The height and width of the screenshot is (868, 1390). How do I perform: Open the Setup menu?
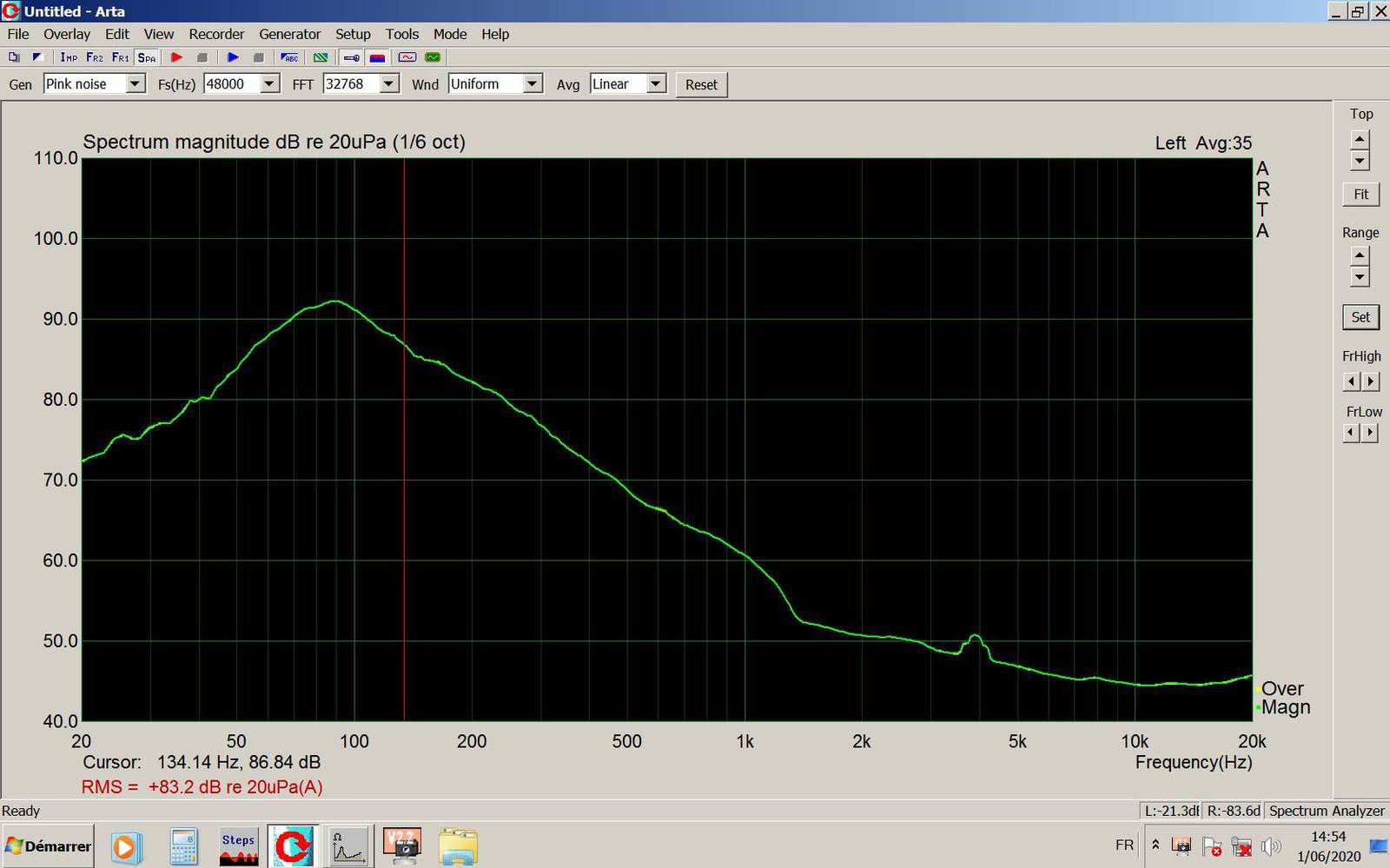[x=353, y=34]
